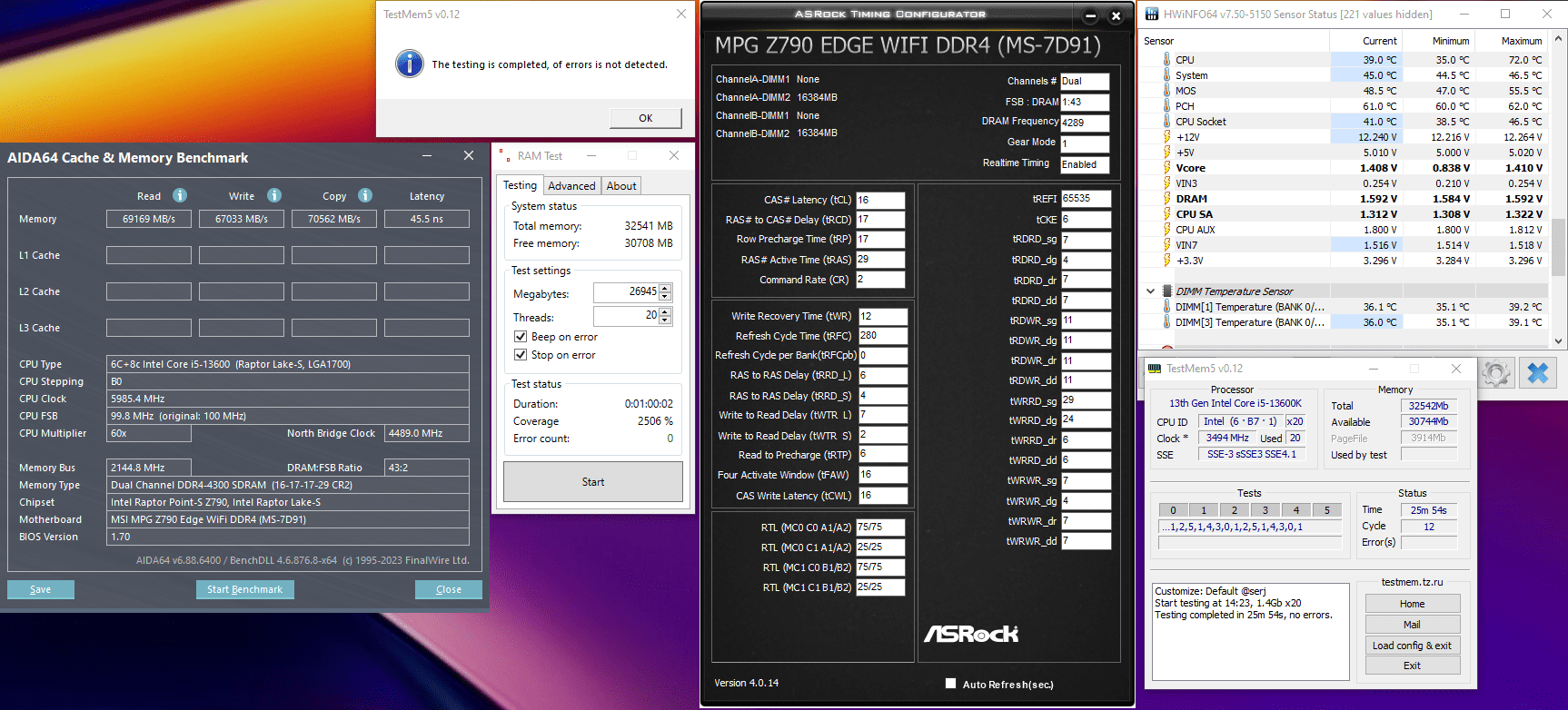1568x710 pixels.
Task: Click the tREFI value field
Action: click(x=1086, y=199)
